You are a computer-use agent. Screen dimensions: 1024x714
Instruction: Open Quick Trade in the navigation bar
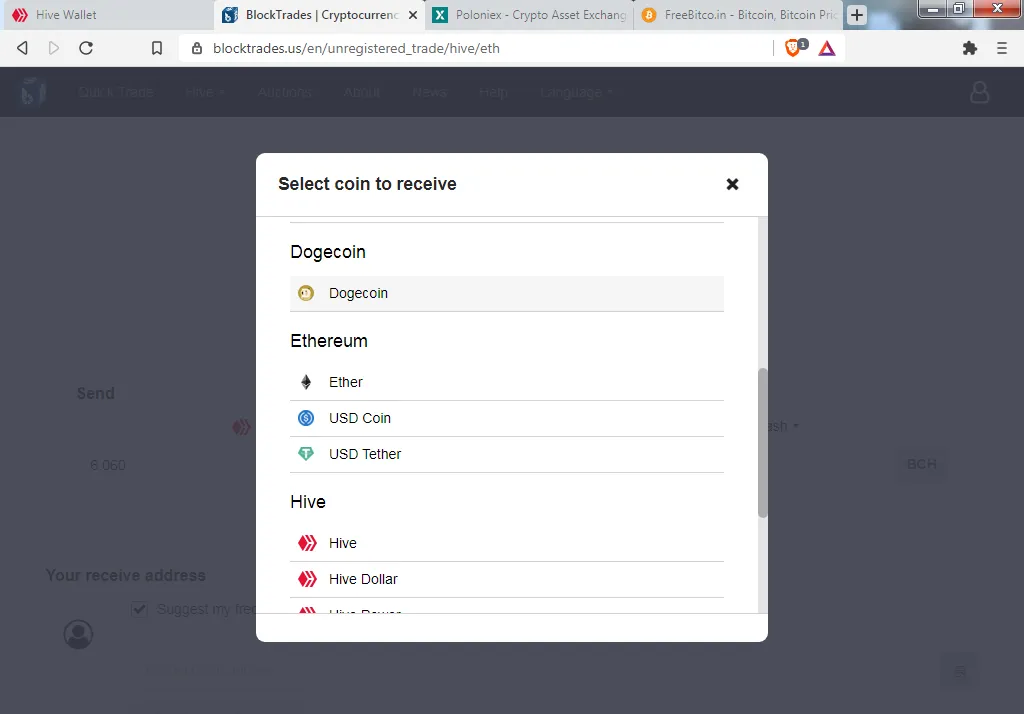tap(116, 92)
